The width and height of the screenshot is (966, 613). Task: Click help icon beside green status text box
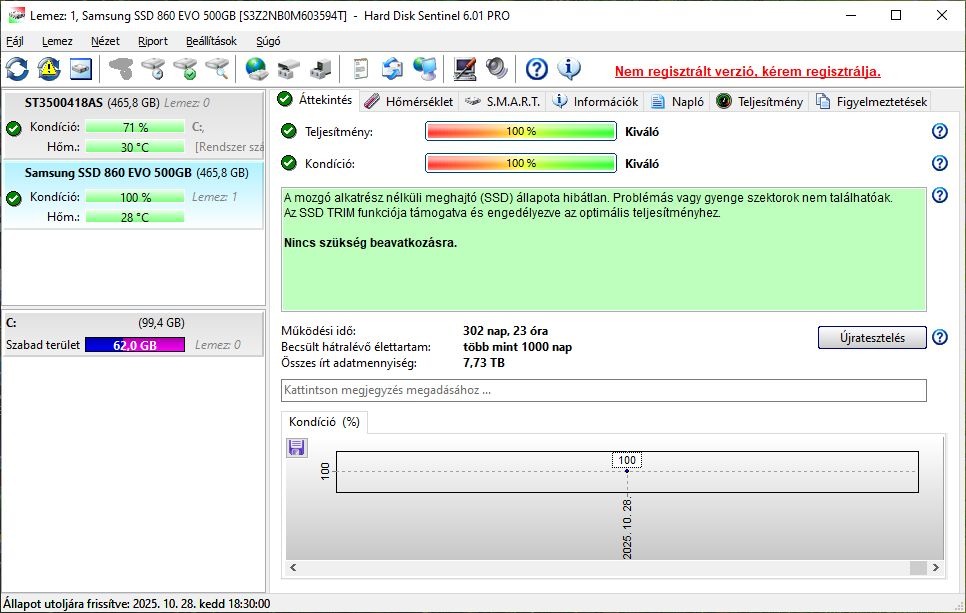tap(940, 195)
